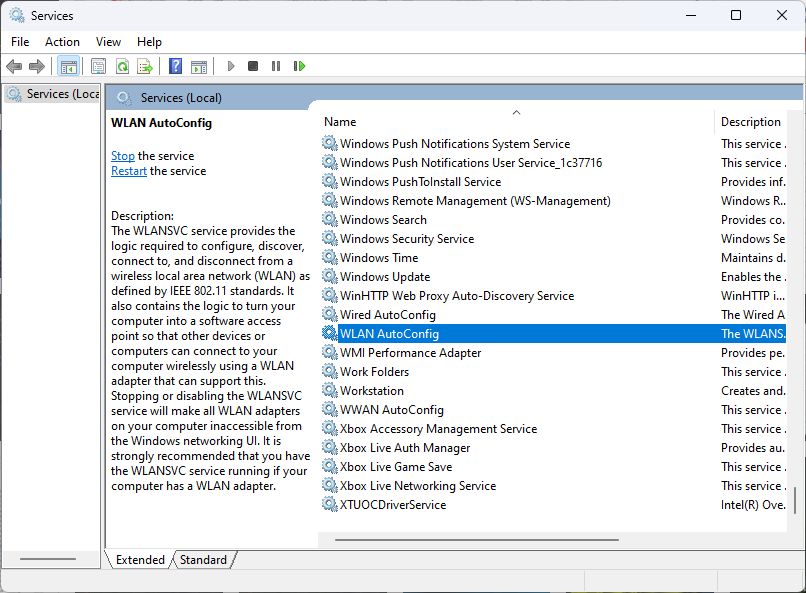This screenshot has height=593, width=806.
Task: Select Xbox Live Networking Service
Action: click(x=418, y=486)
